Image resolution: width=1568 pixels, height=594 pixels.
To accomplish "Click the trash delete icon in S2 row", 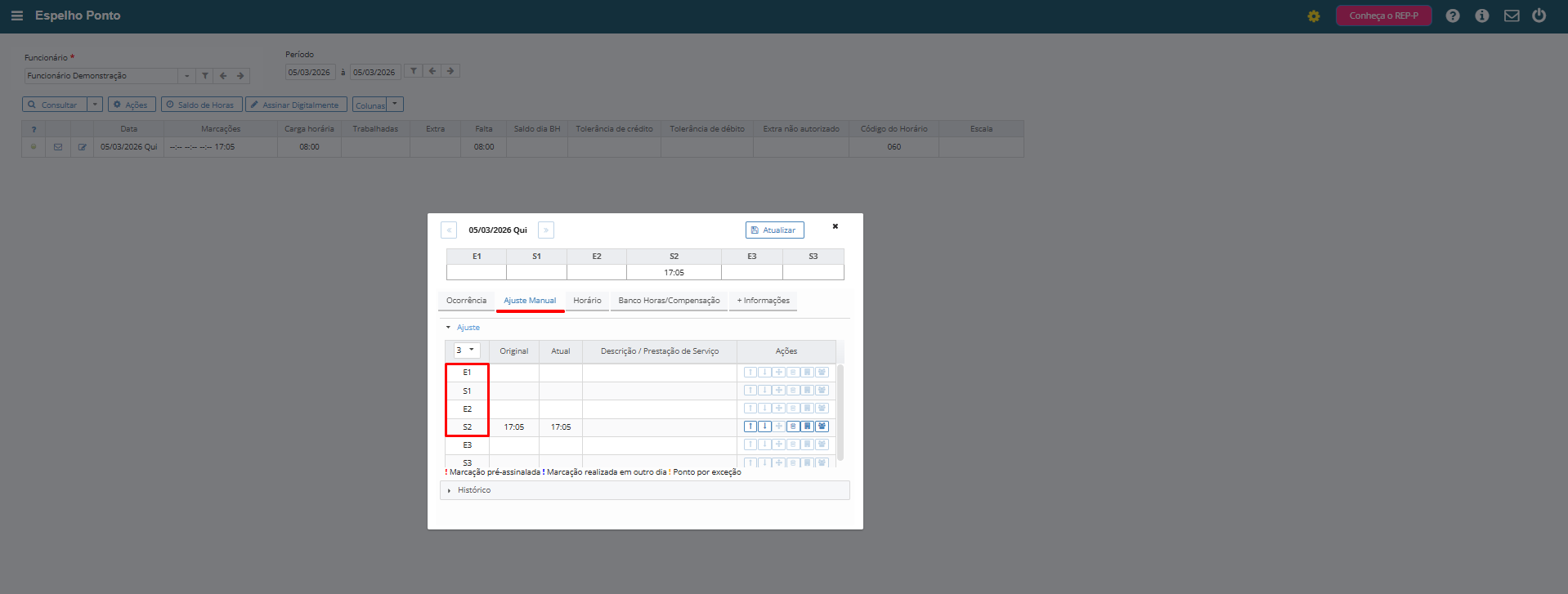I will pos(793,427).
